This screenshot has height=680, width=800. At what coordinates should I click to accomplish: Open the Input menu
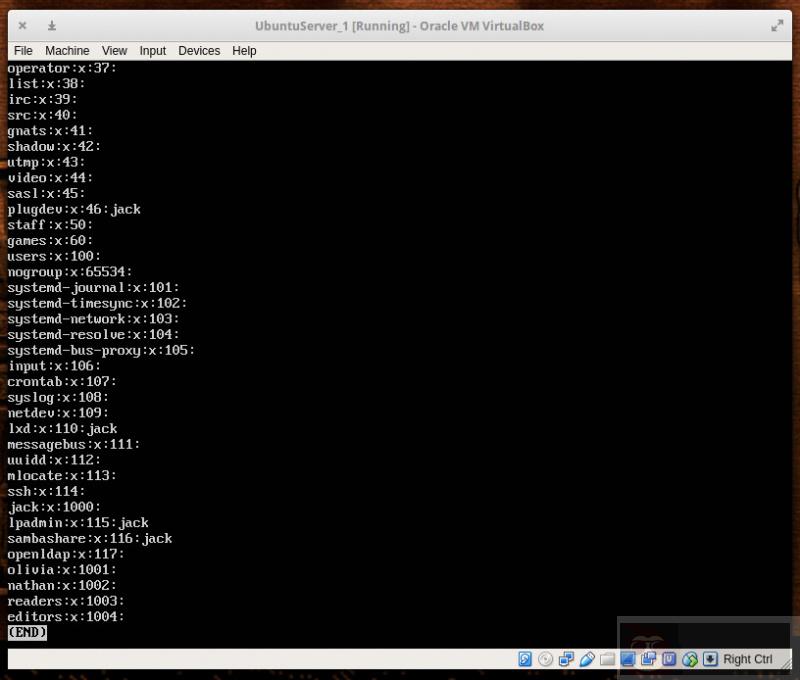[152, 50]
